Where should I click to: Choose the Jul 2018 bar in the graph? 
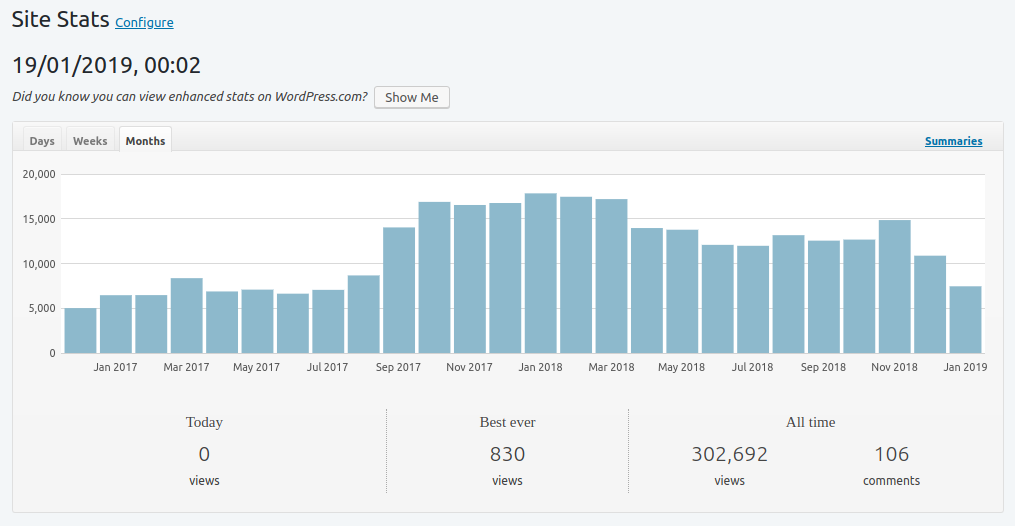pyautogui.click(x=753, y=300)
